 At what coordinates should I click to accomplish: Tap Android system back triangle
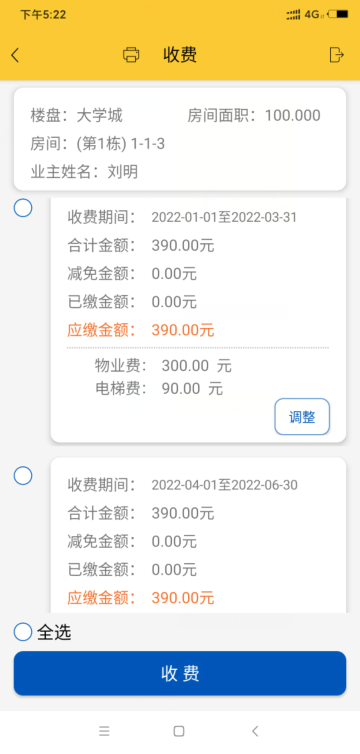255,731
